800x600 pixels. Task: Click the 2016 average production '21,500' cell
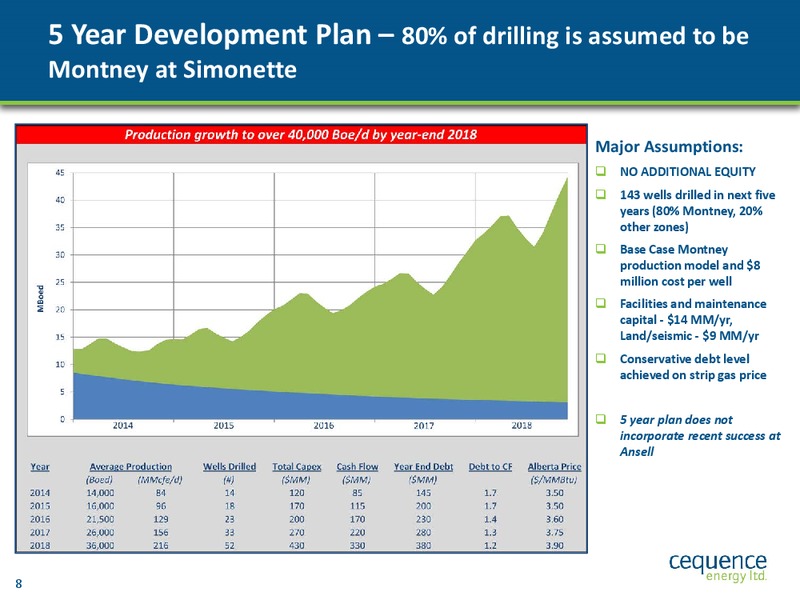pos(100,519)
